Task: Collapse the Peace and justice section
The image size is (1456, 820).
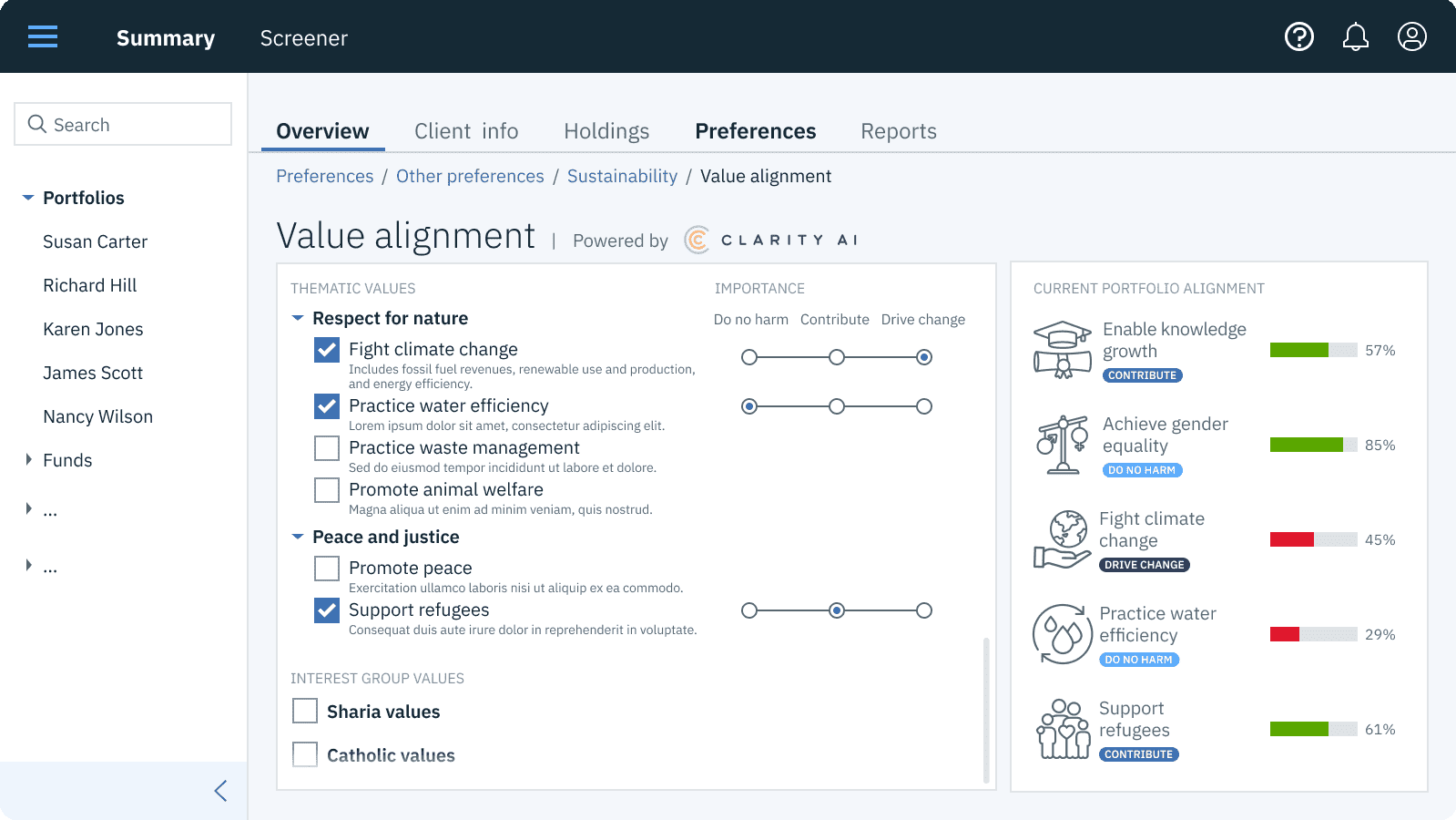Action: pos(298,537)
